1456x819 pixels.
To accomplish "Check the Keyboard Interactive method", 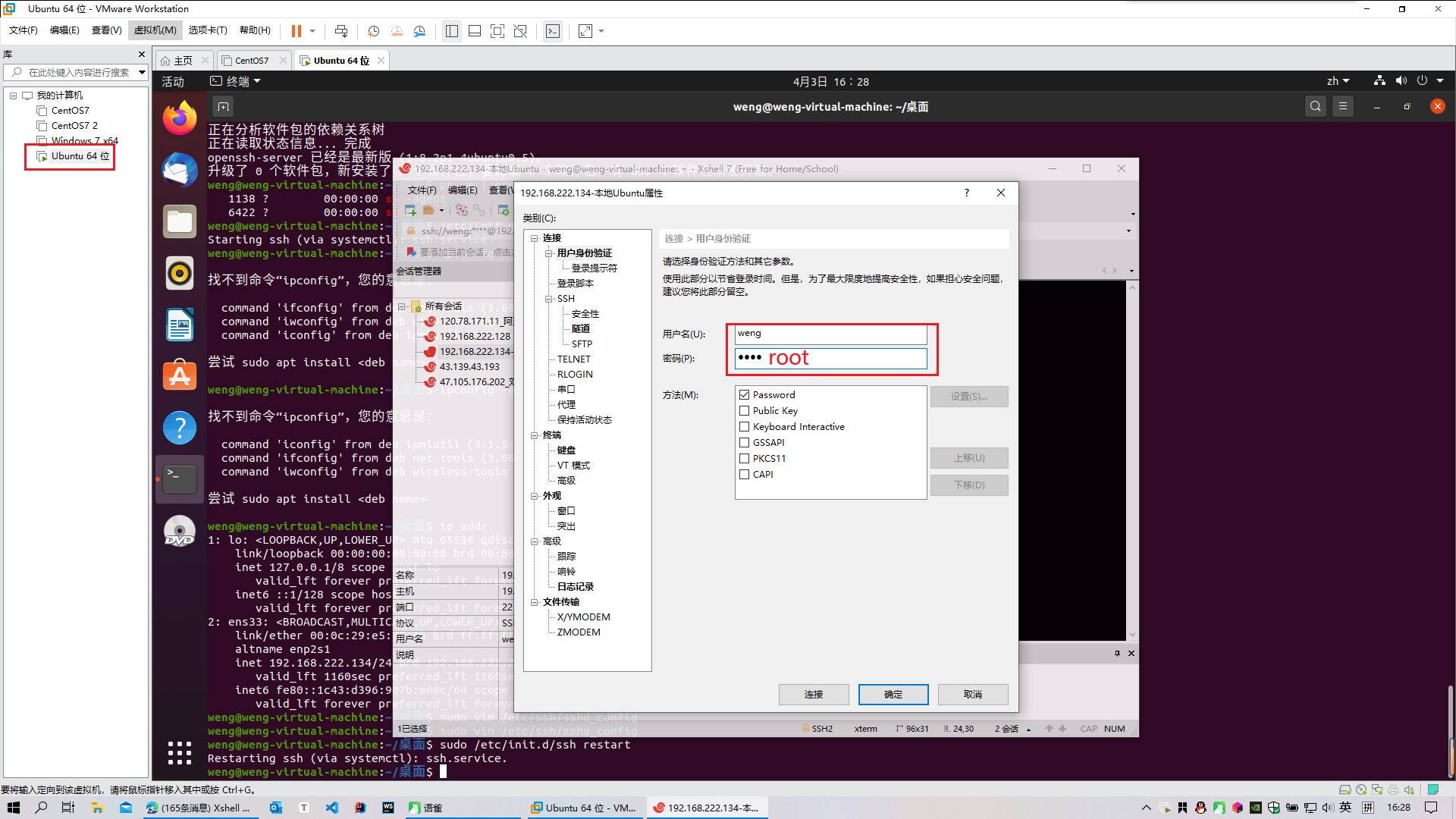I will point(744,426).
